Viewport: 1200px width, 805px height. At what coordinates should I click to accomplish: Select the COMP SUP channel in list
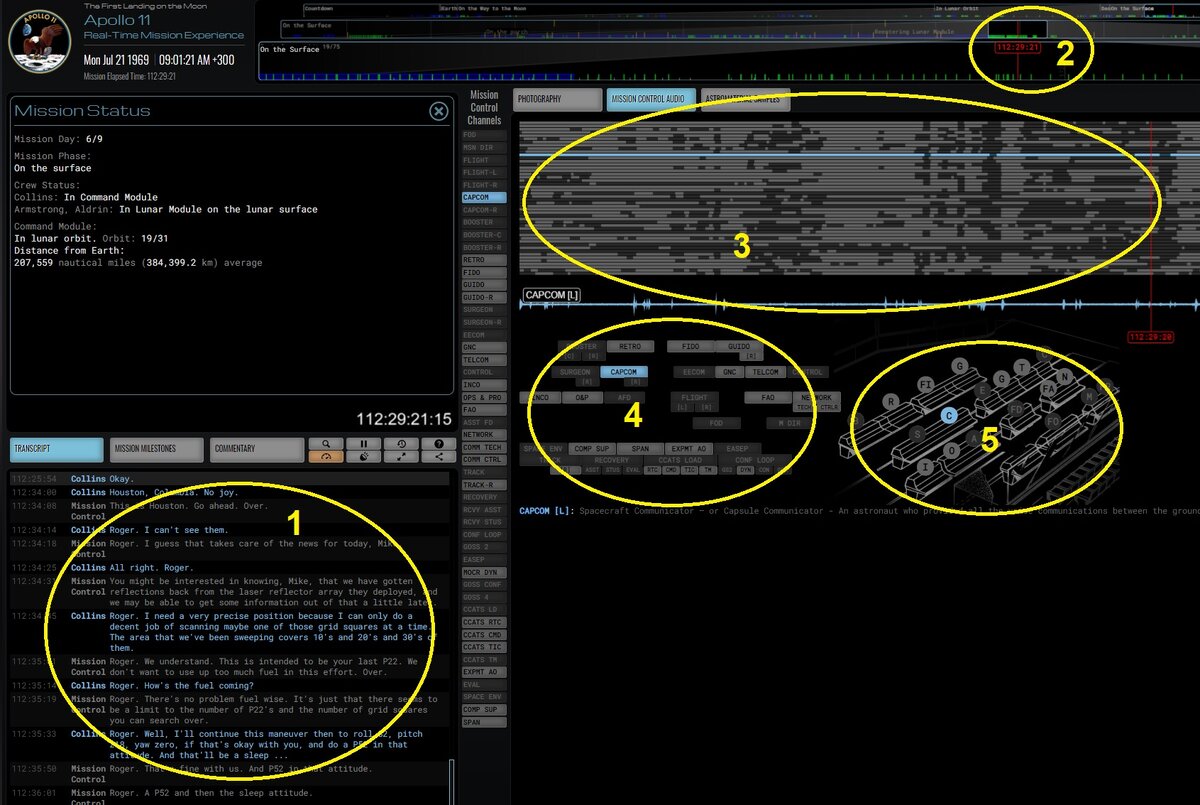tap(484, 709)
